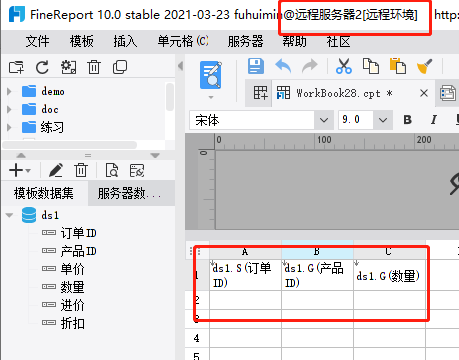
Task: Open the 帮助 menu
Action: pos(295,42)
